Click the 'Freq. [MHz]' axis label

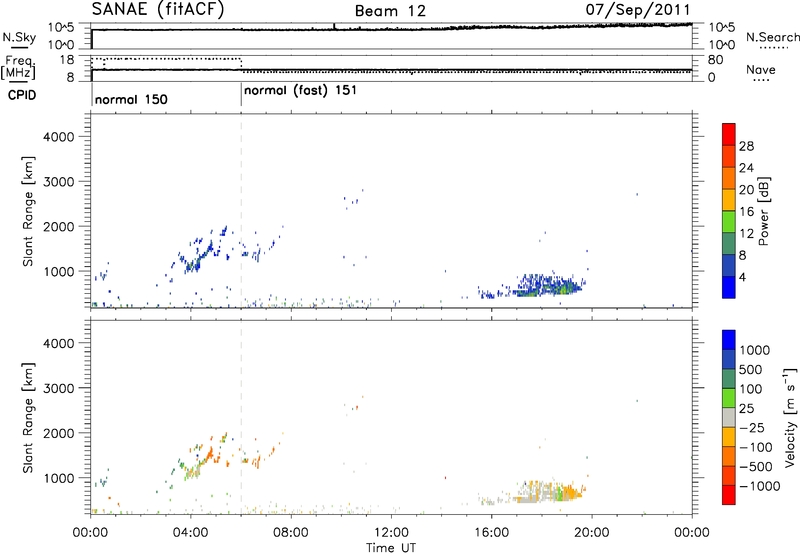click(18, 67)
